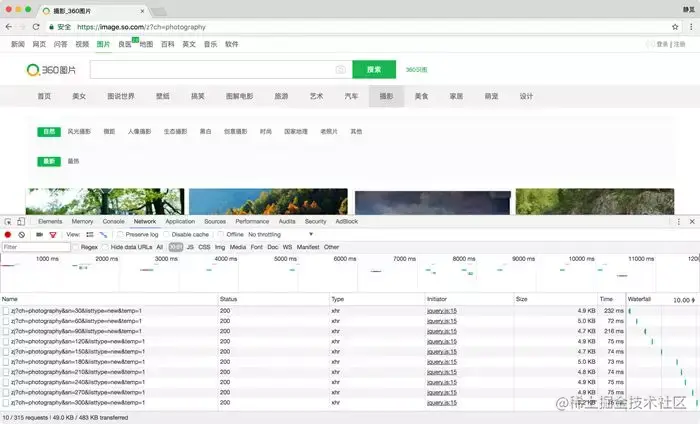Open the Chrome three-dot menu
This screenshot has width=700, height=424.
tap(691, 27)
